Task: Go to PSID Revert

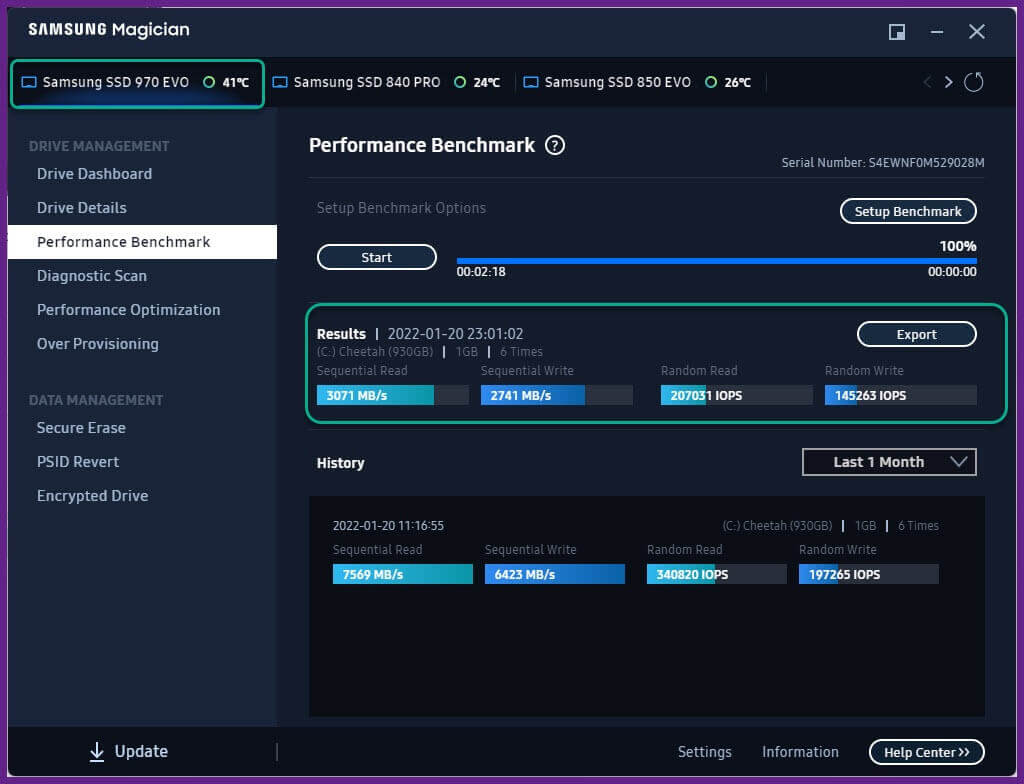Action: pyautogui.click(x=78, y=462)
